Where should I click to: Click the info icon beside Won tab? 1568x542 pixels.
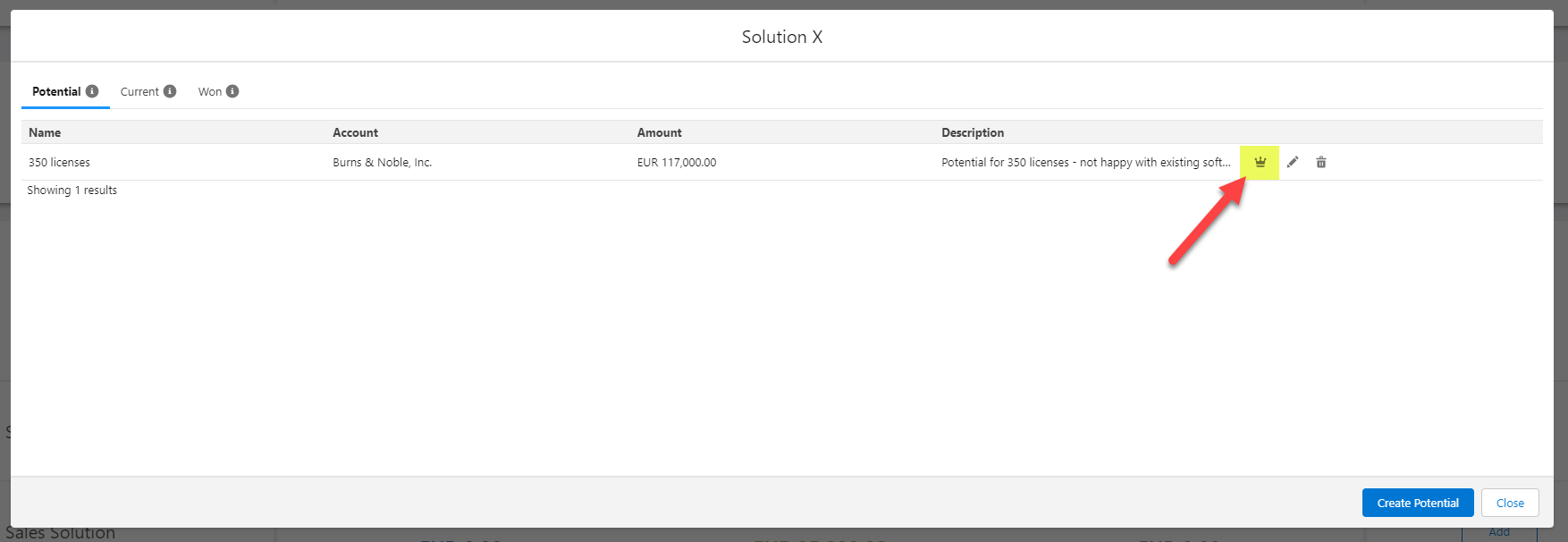[232, 91]
